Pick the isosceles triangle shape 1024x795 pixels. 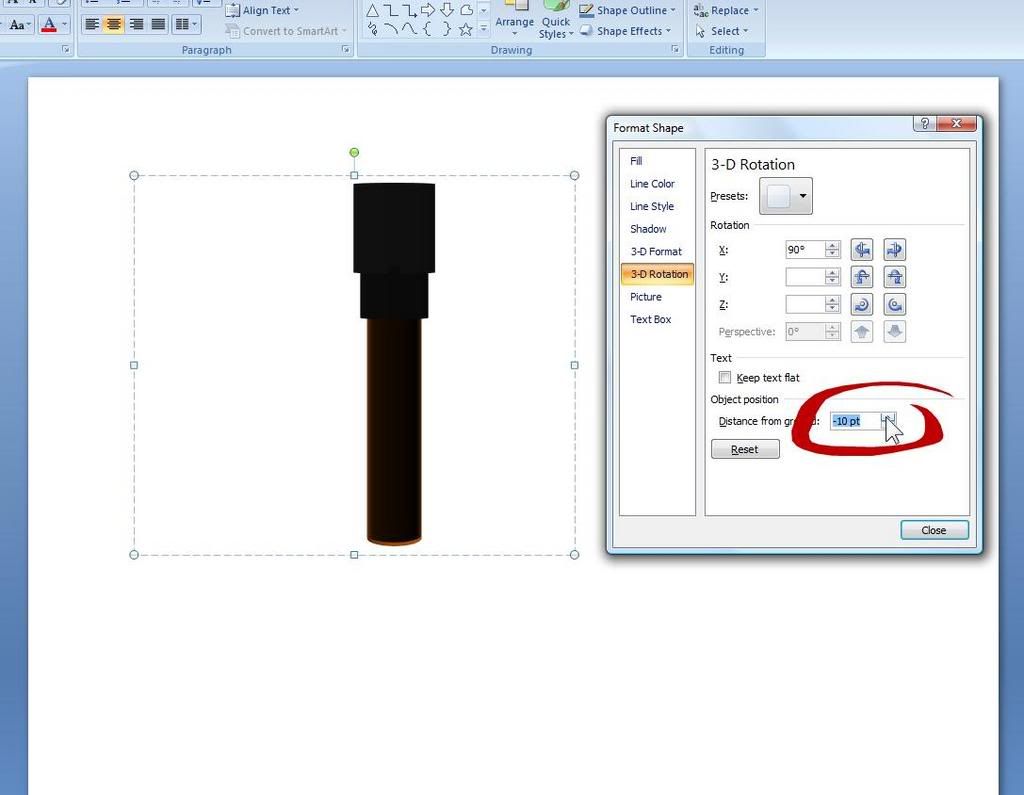(x=372, y=10)
